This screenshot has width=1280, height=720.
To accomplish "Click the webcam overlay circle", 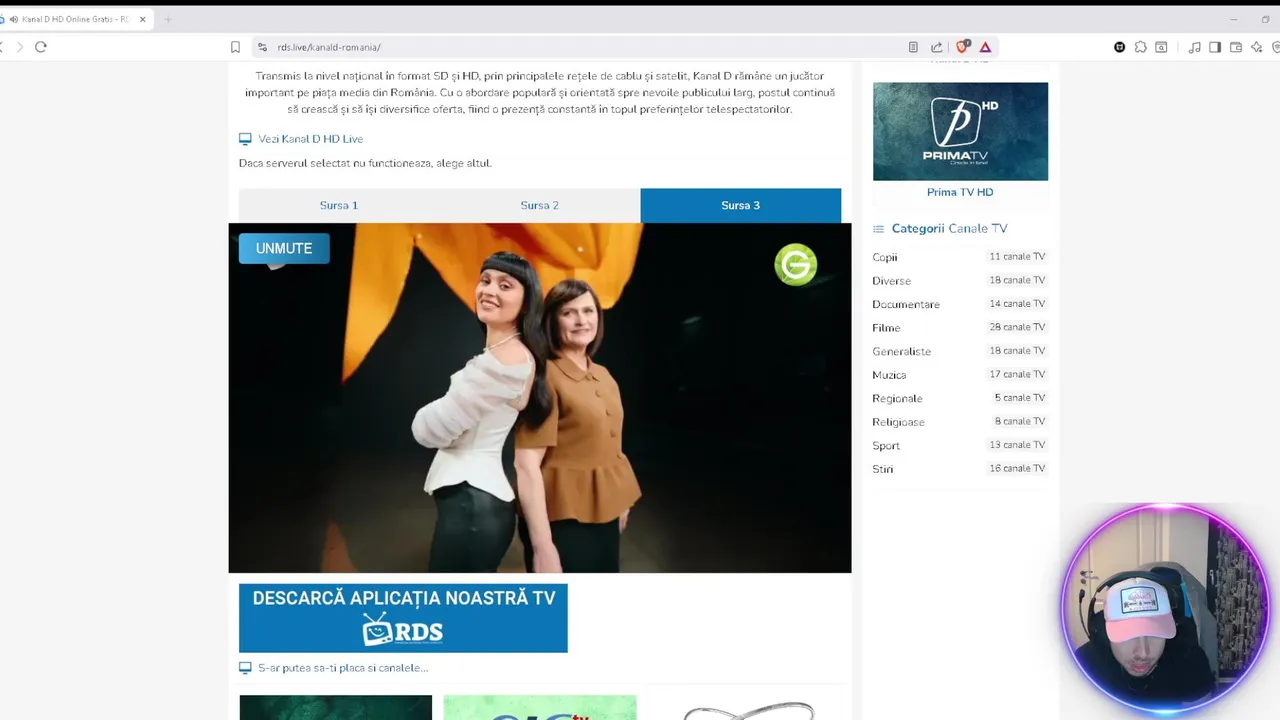I will click(1166, 610).
